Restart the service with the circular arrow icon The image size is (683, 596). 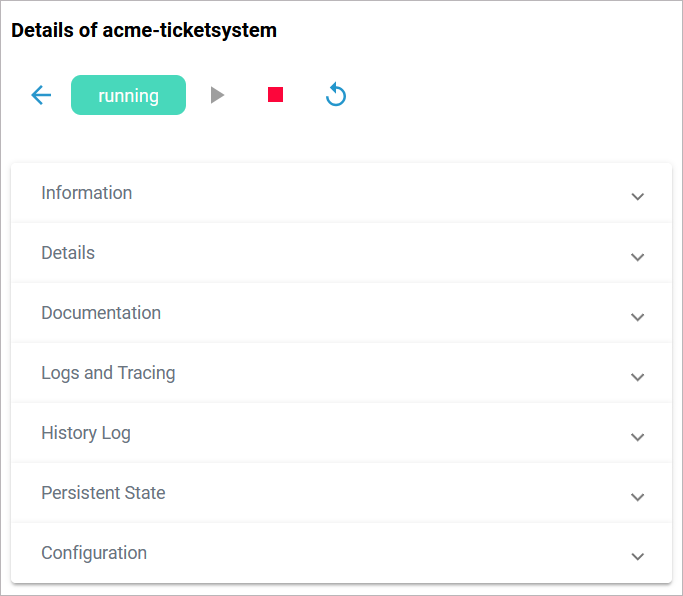click(x=336, y=95)
